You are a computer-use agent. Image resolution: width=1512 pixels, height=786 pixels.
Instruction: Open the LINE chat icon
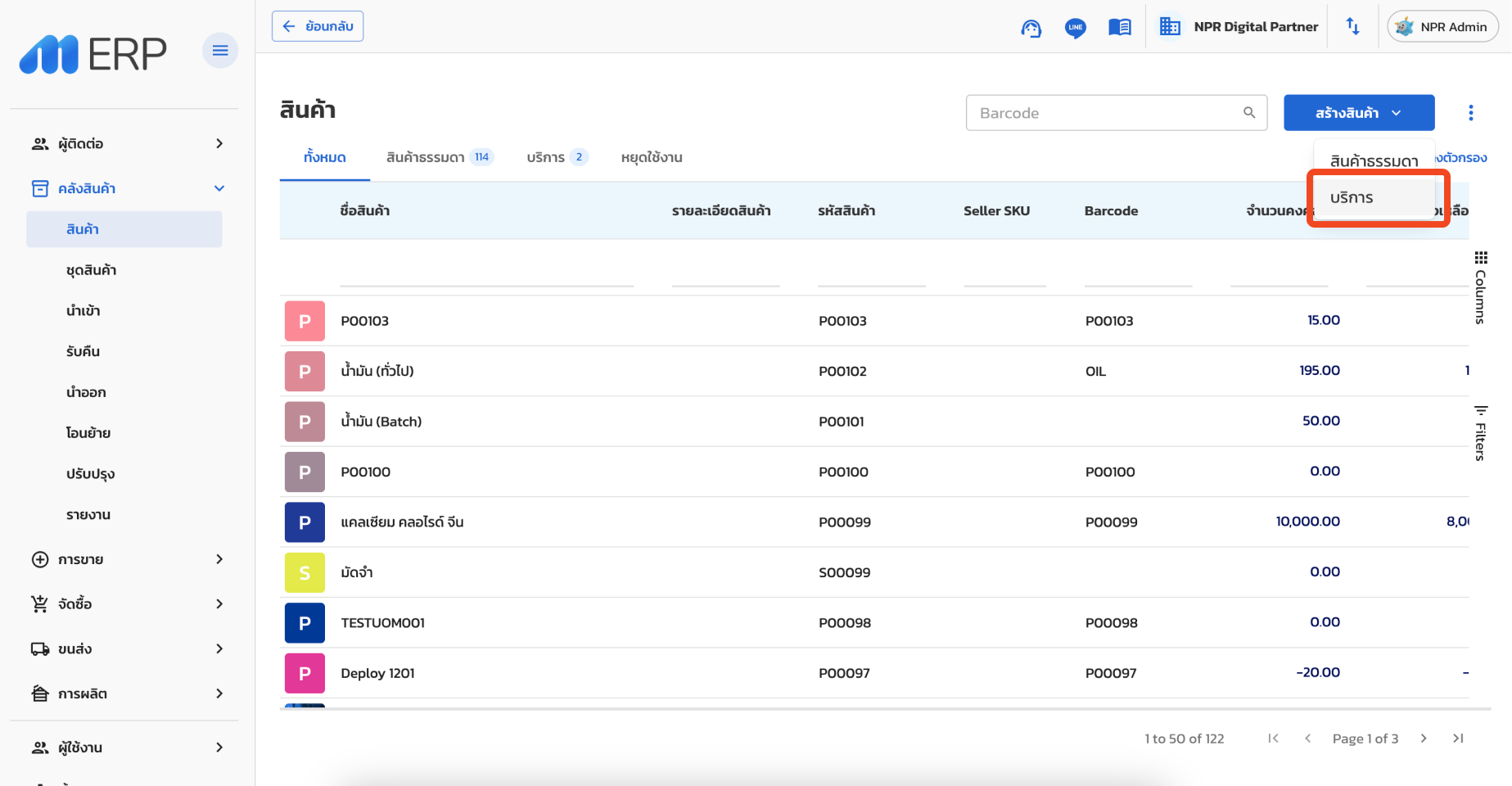1075,28
